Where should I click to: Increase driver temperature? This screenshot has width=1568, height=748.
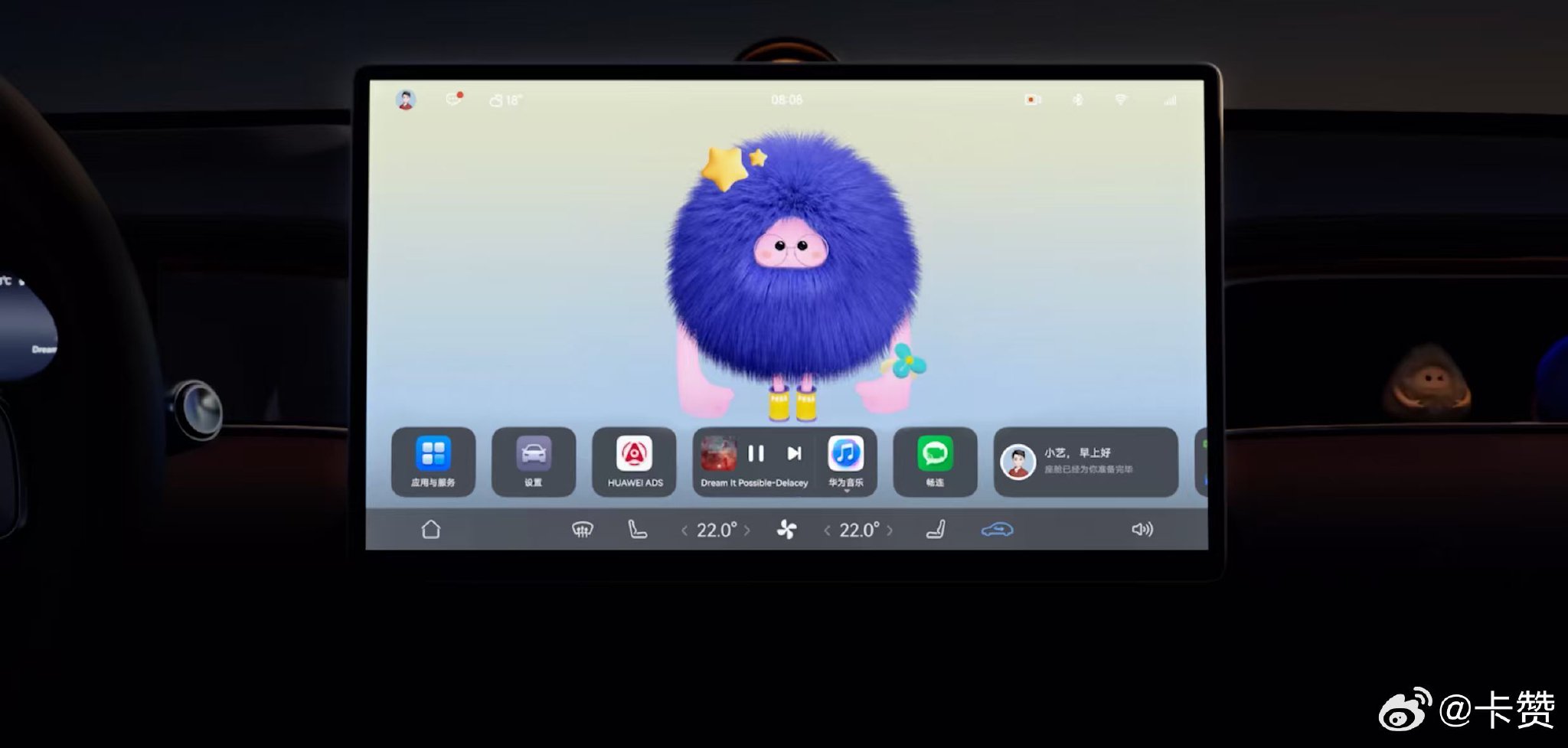tap(747, 530)
